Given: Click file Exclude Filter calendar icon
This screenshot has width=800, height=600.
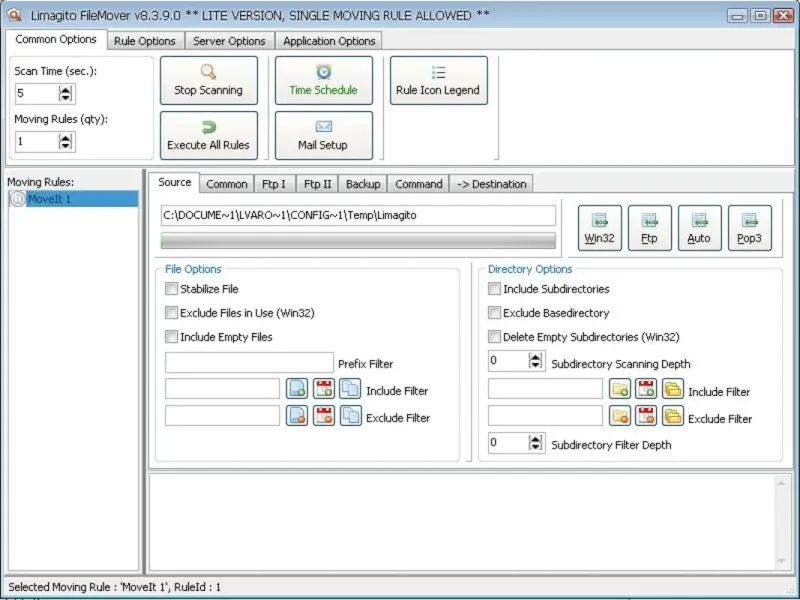Looking at the screenshot, I should (x=324, y=416).
